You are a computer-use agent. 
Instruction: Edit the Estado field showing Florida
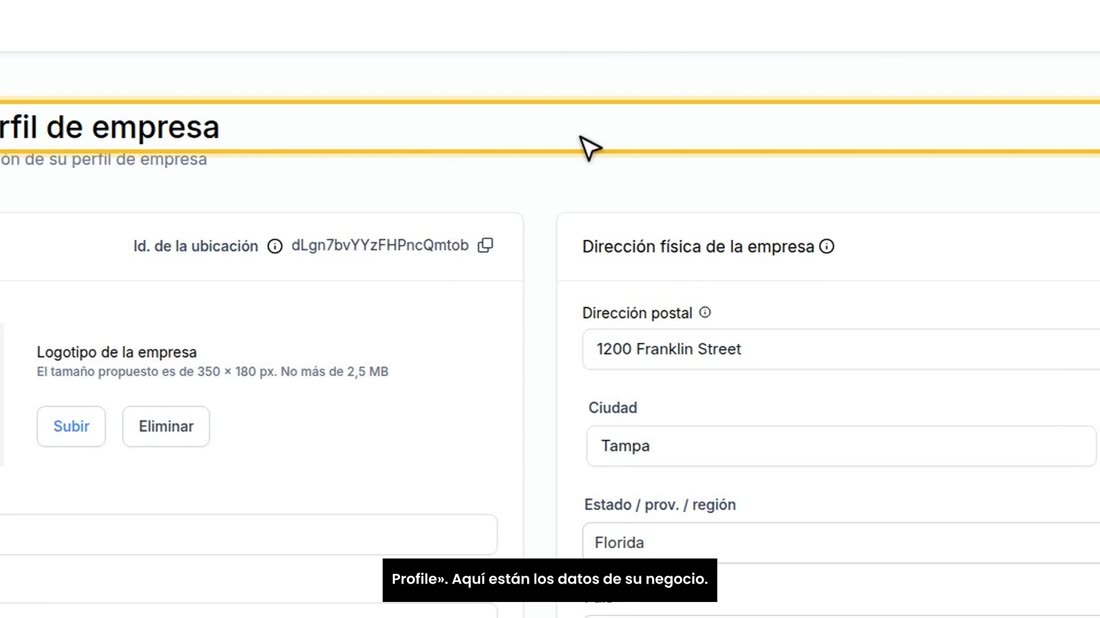(841, 542)
